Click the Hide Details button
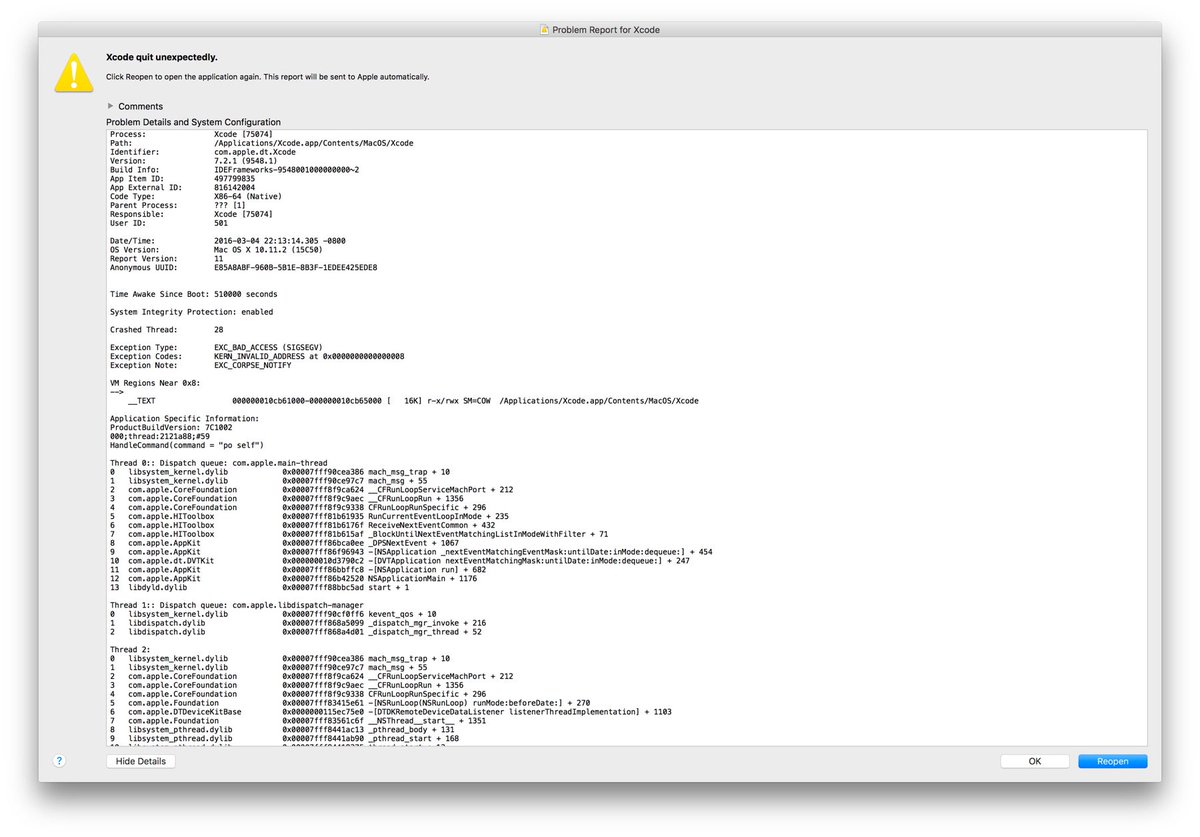The height and width of the screenshot is (837, 1200). [140, 761]
